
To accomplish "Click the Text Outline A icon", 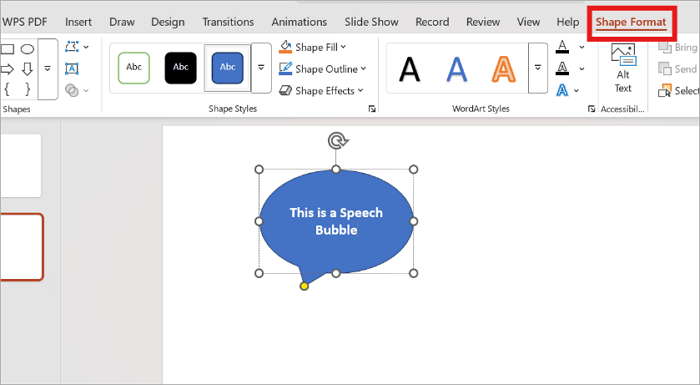I will tap(562, 68).
